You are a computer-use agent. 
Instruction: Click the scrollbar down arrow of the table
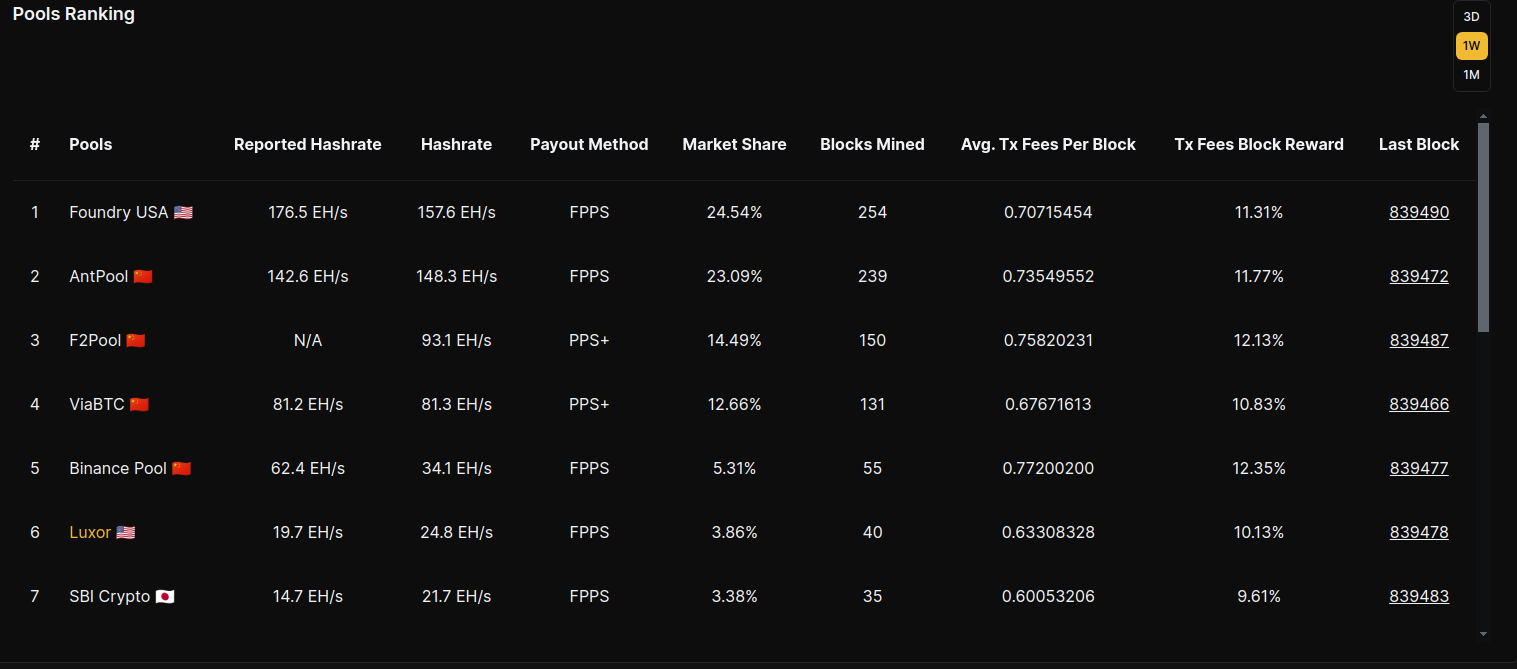1483,633
